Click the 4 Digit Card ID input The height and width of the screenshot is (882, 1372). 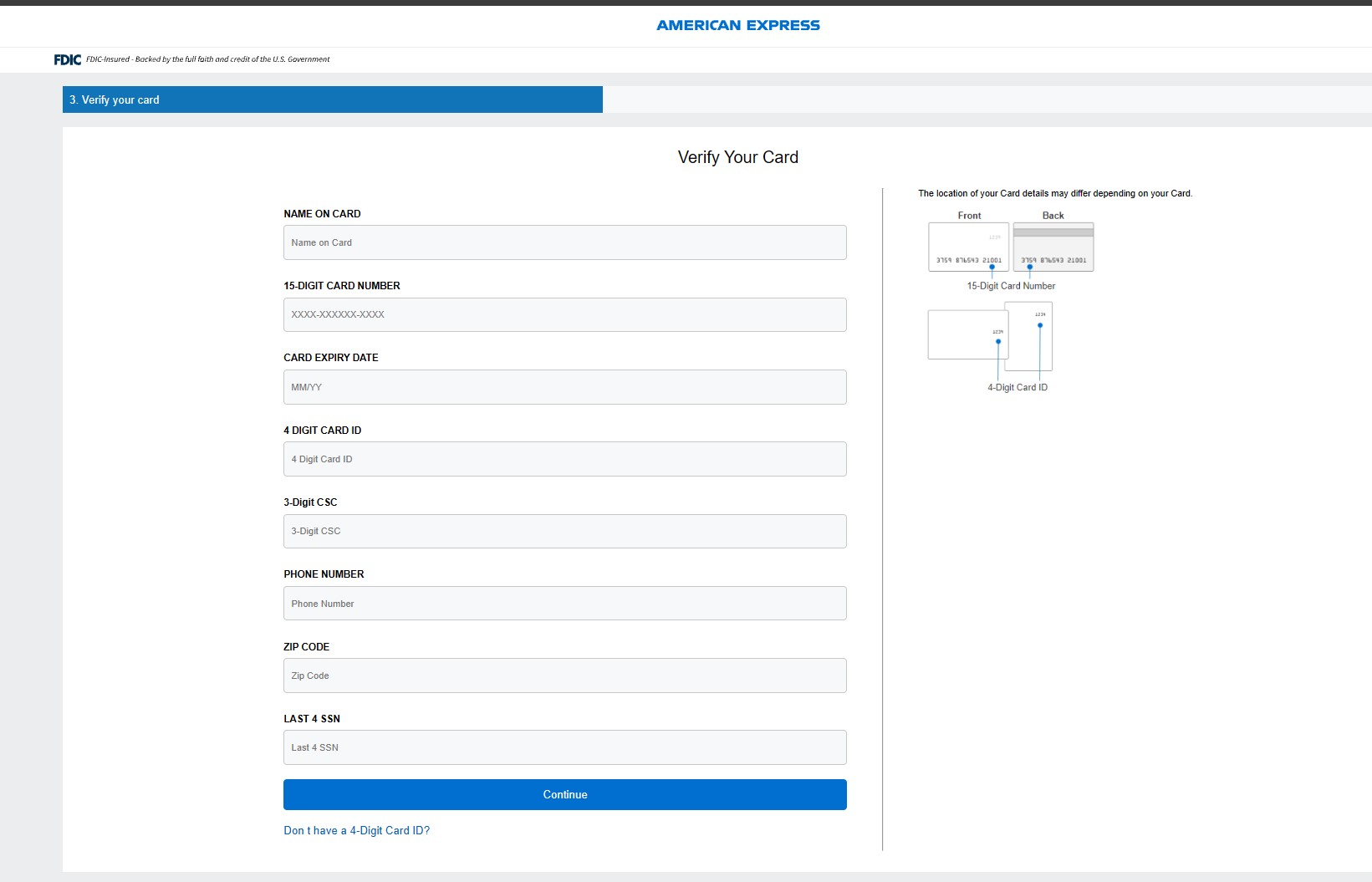pyautogui.click(x=564, y=459)
